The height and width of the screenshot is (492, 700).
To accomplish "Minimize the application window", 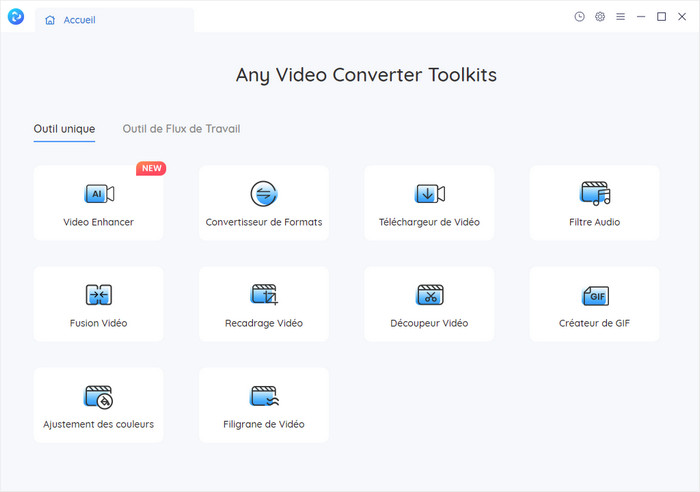I will click(x=641, y=17).
